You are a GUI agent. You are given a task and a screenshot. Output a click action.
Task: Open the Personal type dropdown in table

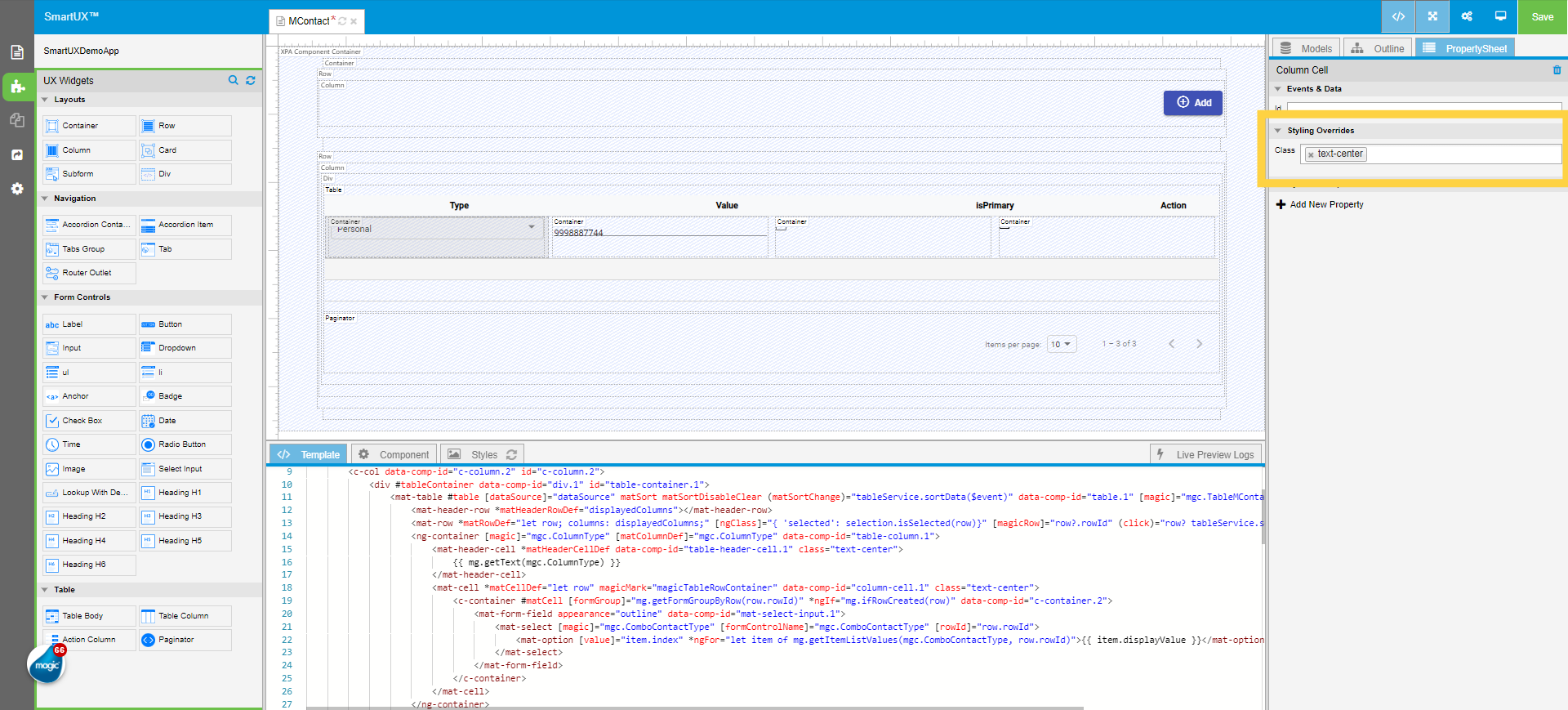(435, 228)
